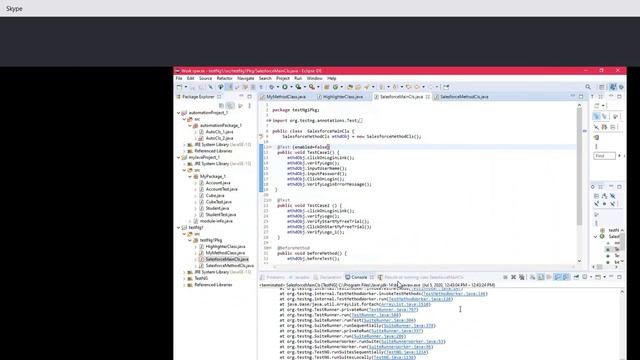The image size is (640, 360).
Task: Open the Run button dropdown arrow
Action: tap(291, 87)
